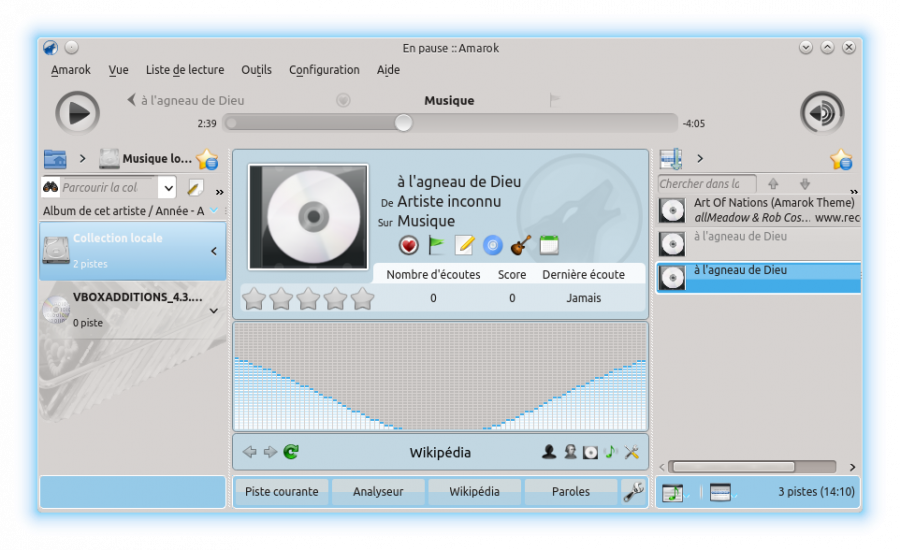900x550 pixels.
Task: Click binoculars icon in collection search
Action: pyautogui.click(x=51, y=187)
